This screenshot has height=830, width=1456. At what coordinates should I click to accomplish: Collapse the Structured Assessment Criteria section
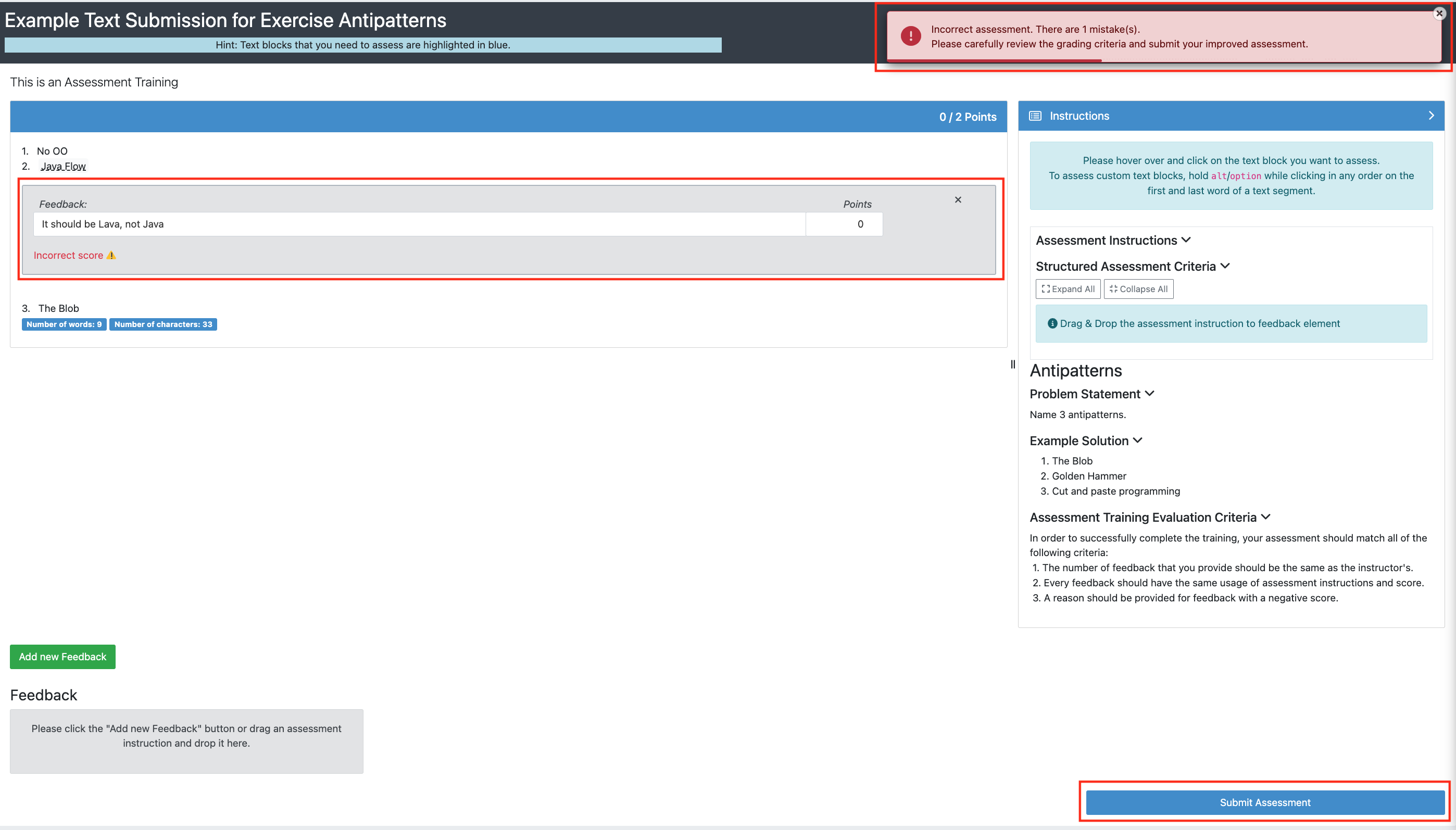pyautogui.click(x=1226, y=266)
